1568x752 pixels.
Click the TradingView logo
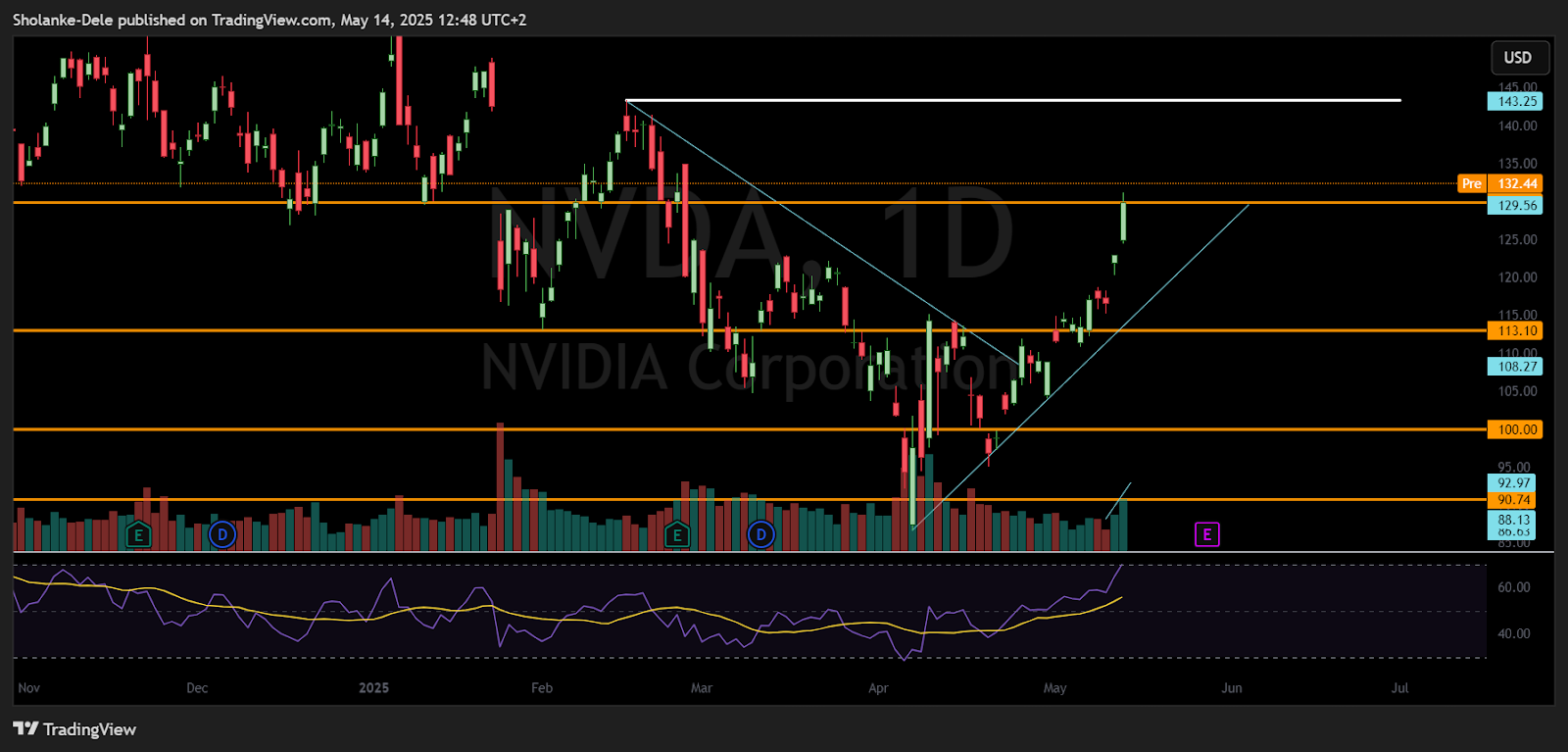74,729
